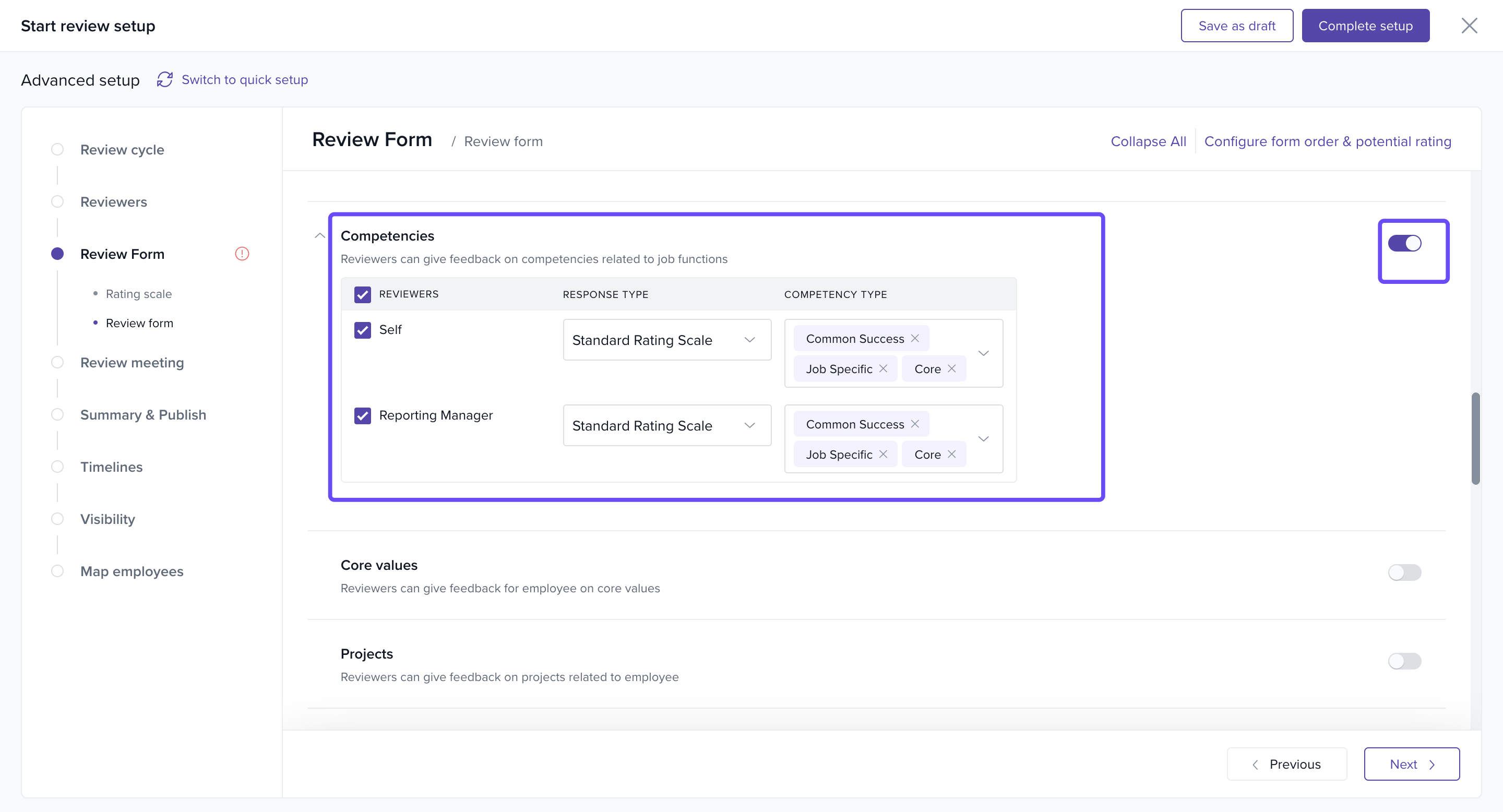This screenshot has height=812, width=1503.
Task: Remove Common Success tag from Reporting Manager row
Action: coord(915,424)
